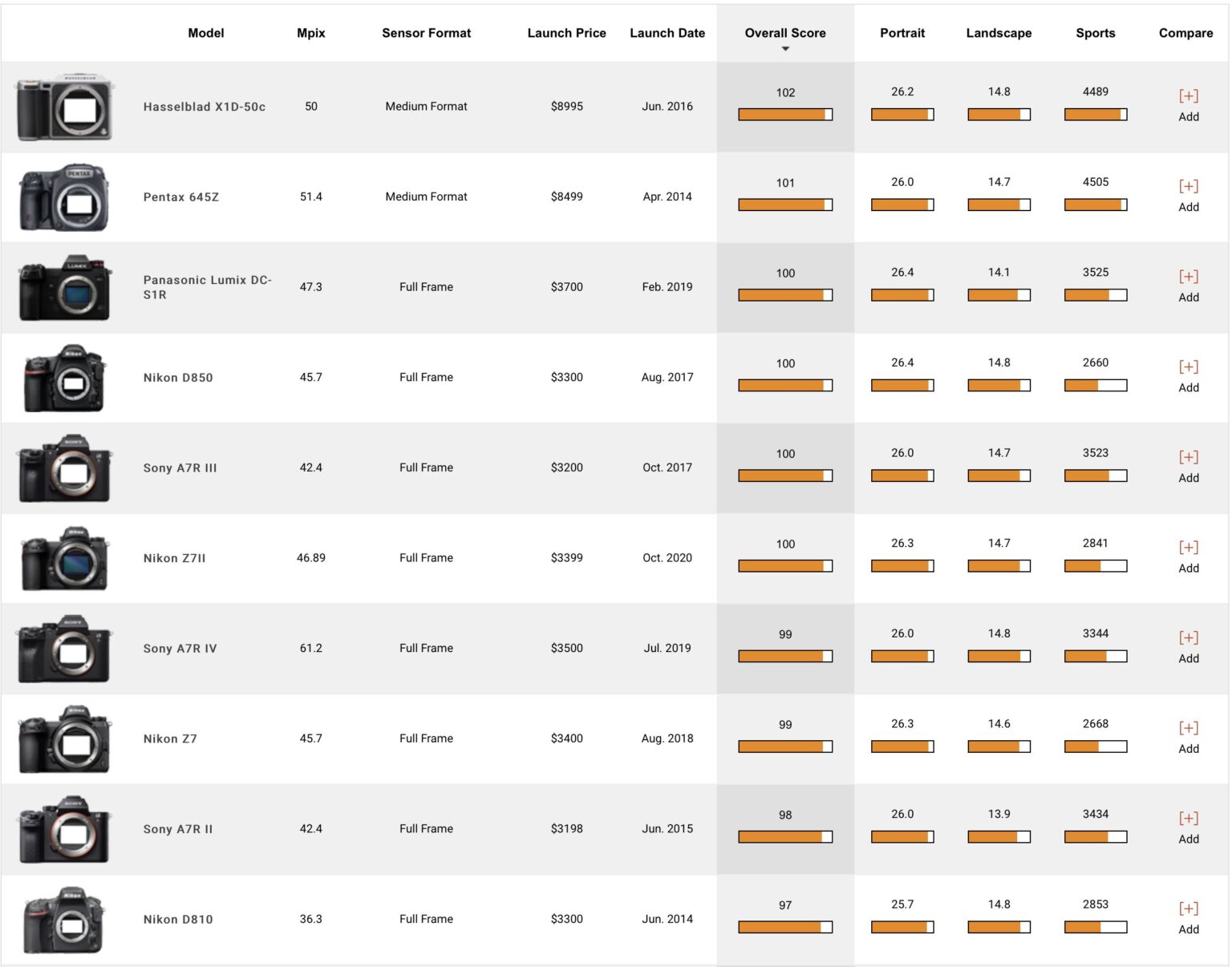The height and width of the screenshot is (967, 1232).
Task: Click the Pentax 645Z camera thumbnail
Action: click(63, 196)
